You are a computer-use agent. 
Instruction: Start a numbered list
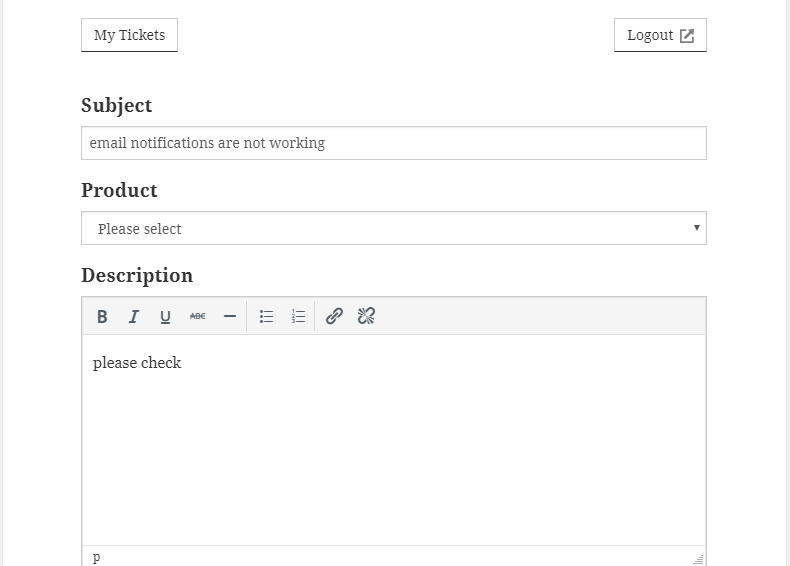(298, 317)
